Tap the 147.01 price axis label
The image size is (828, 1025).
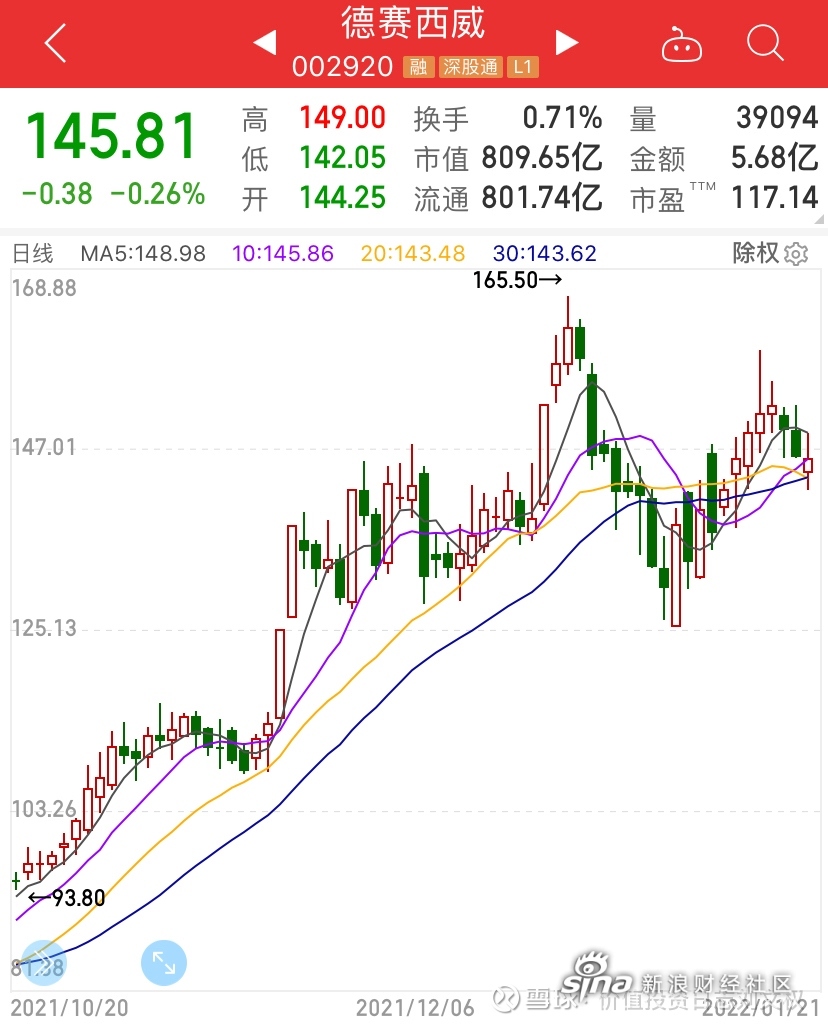(x=44, y=447)
